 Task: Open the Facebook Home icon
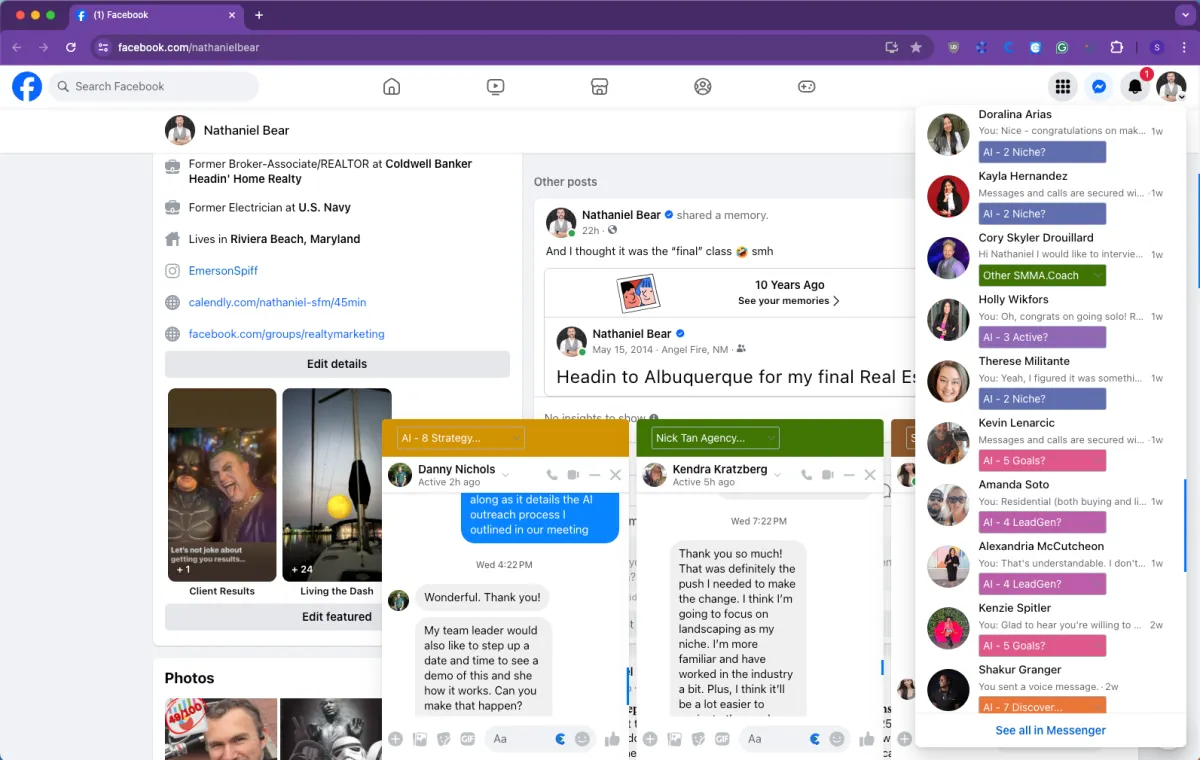click(x=392, y=87)
